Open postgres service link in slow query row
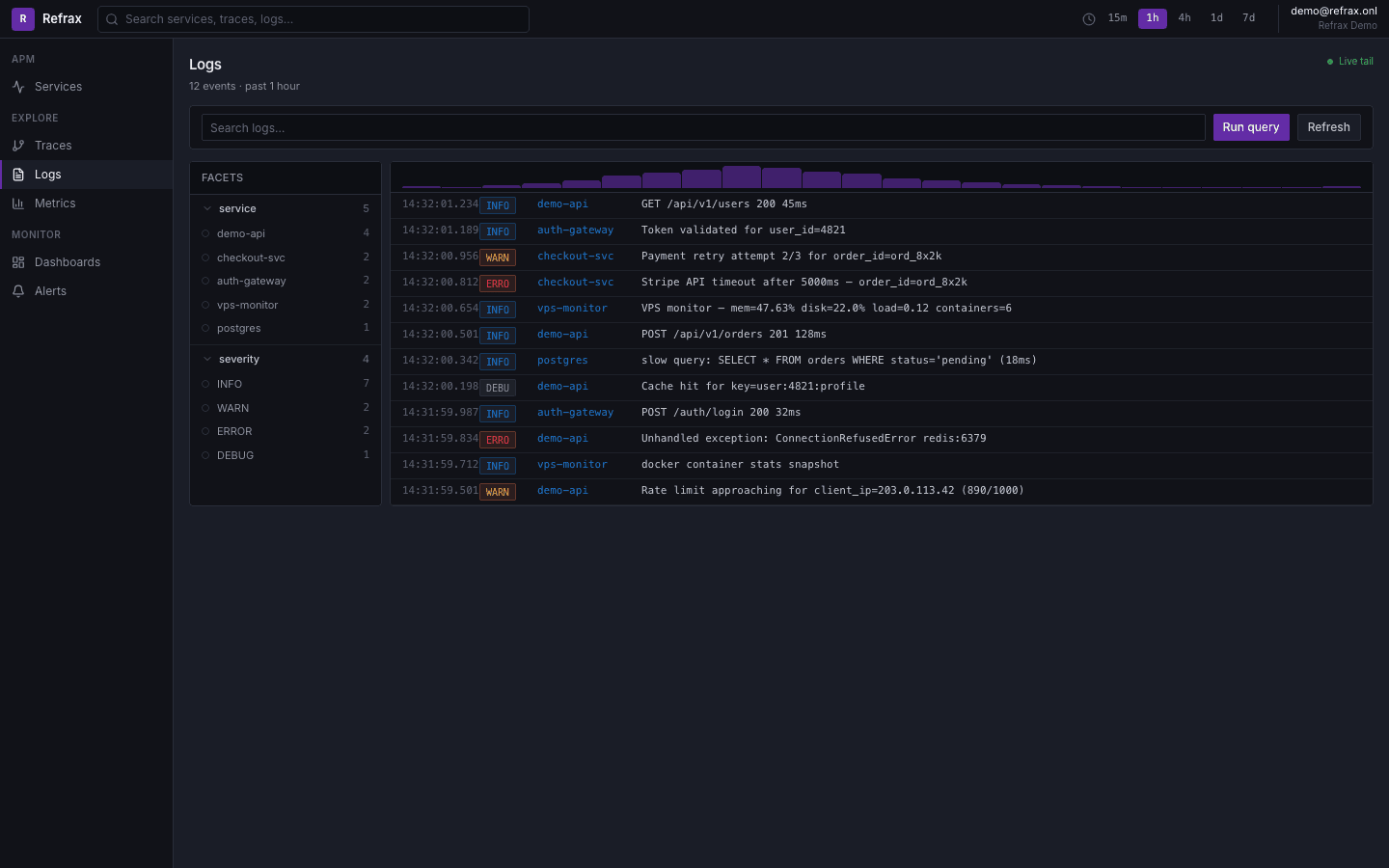This screenshot has height=868, width=1389. (562, 361)
